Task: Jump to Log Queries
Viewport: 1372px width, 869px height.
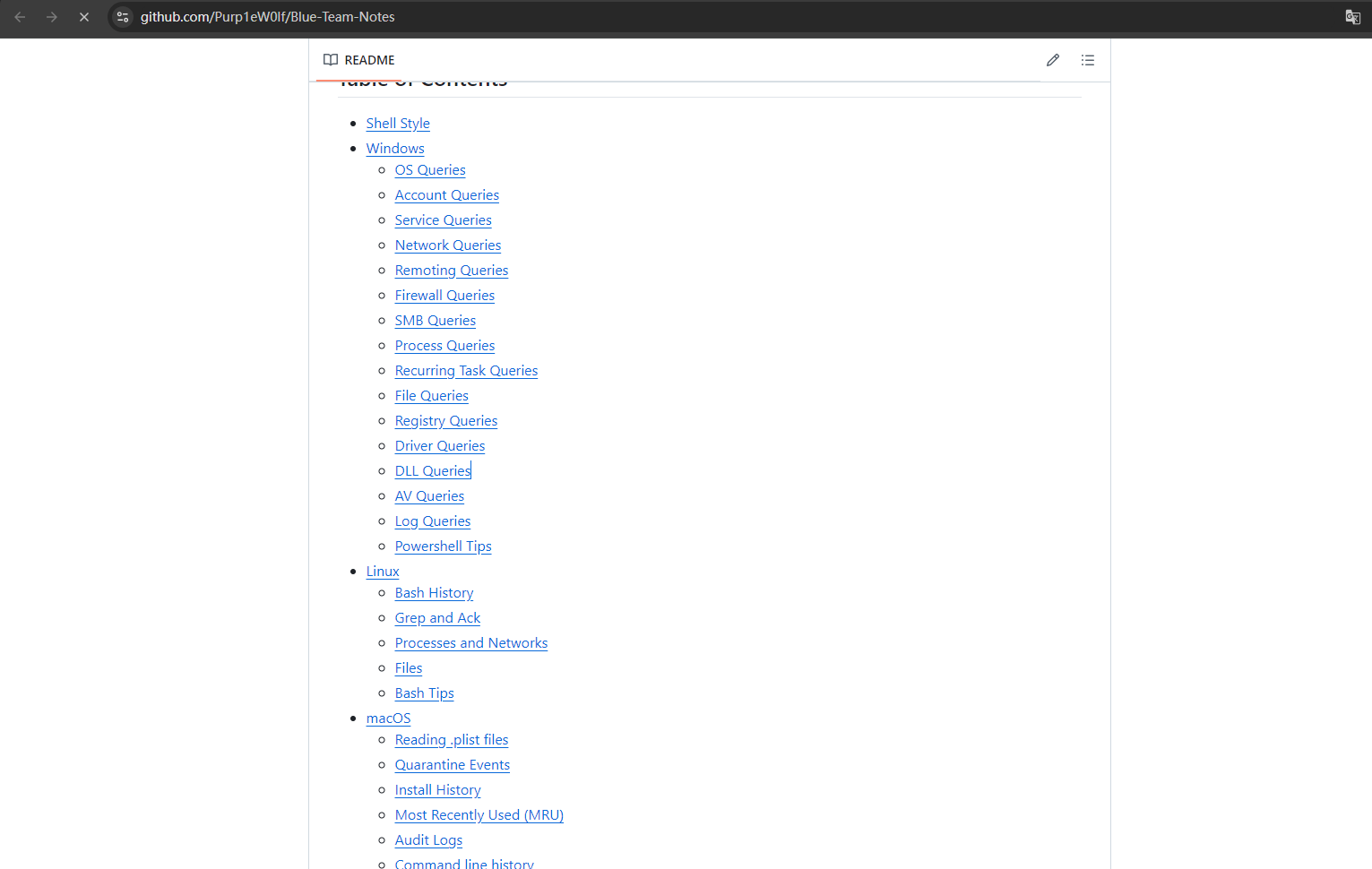Action: click(x=433, y=521)
